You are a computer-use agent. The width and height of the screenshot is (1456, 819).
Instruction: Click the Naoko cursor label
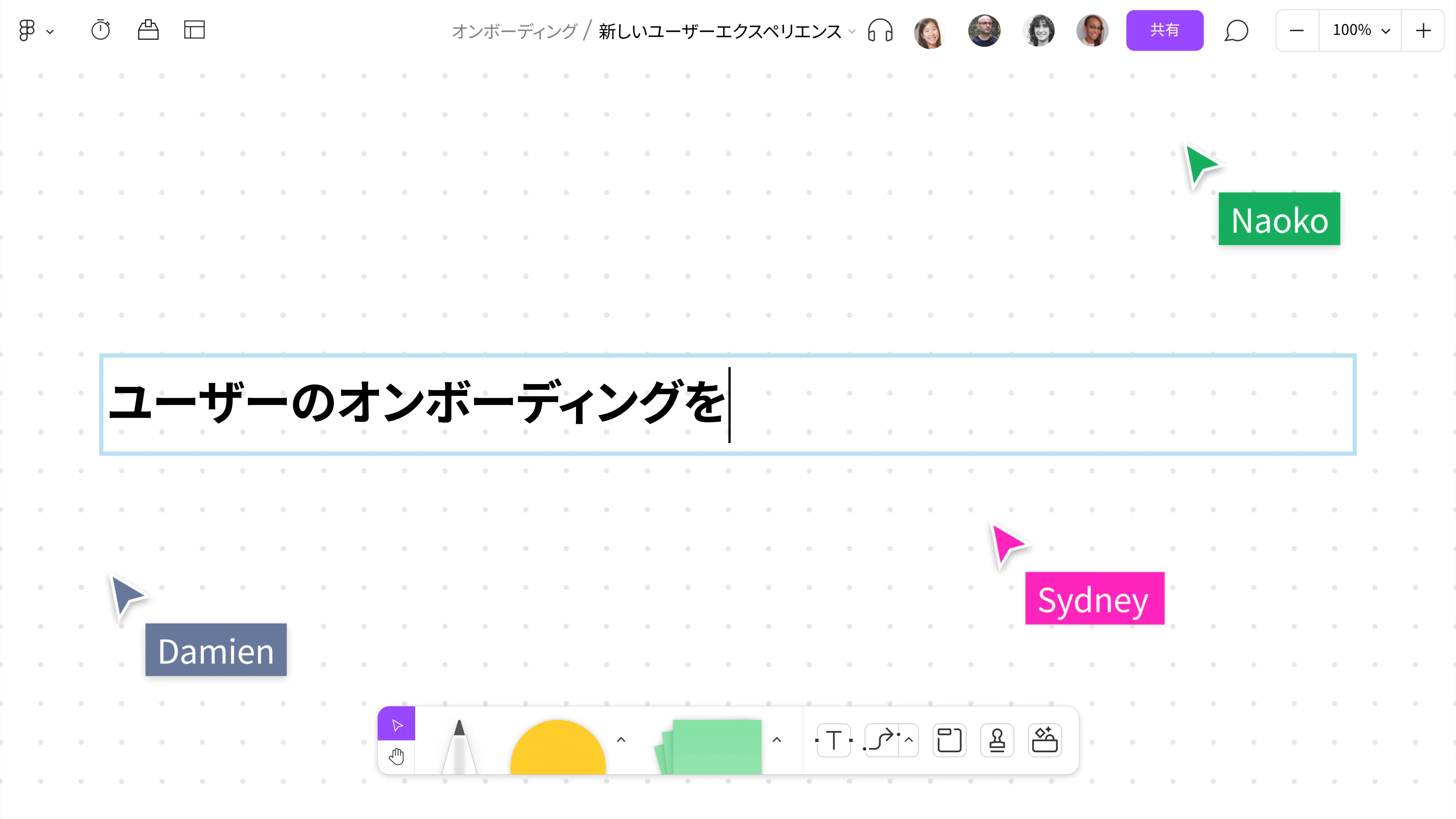(1279, 219)
